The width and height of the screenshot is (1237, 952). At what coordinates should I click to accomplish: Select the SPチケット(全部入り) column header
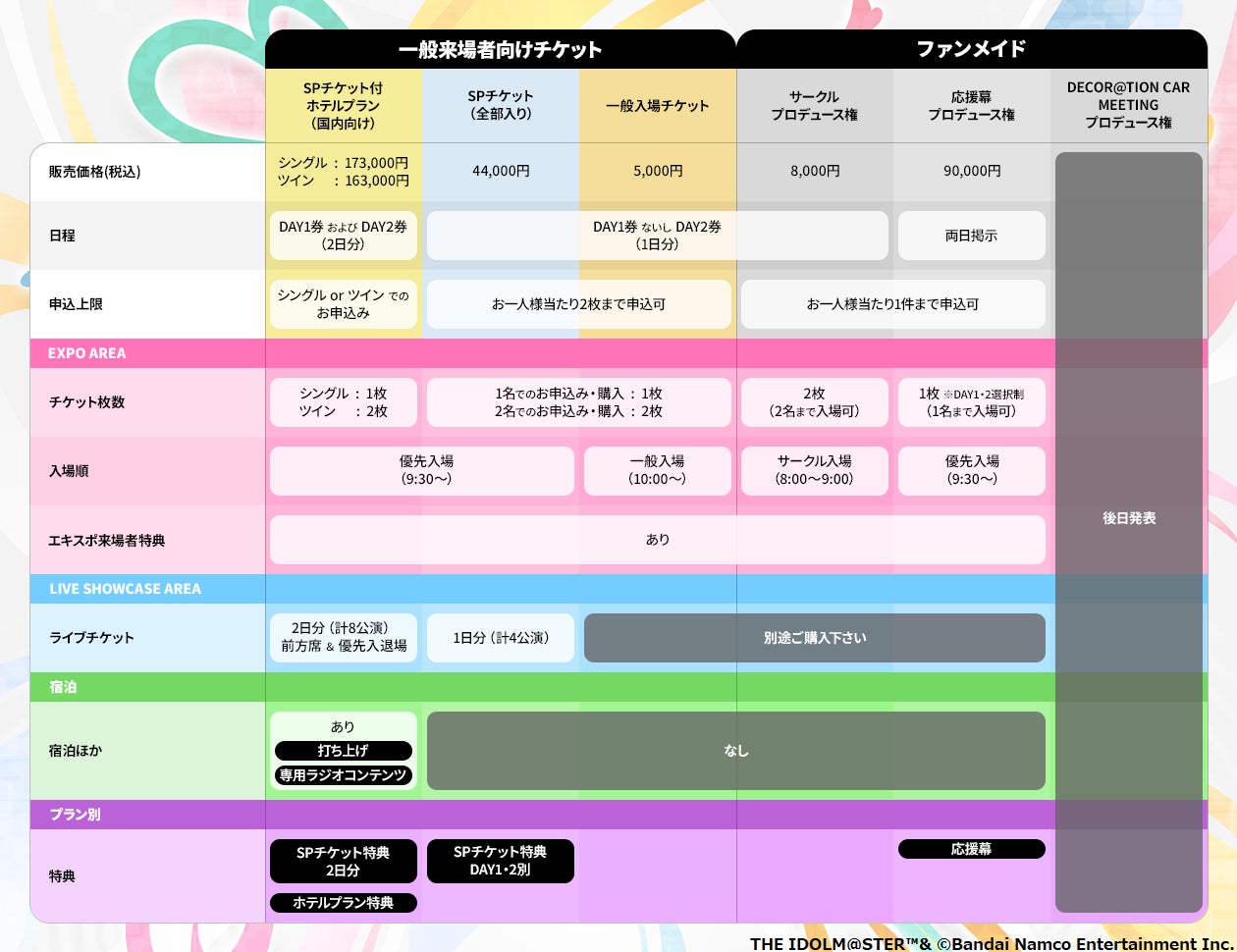click(x=501, y=106)
